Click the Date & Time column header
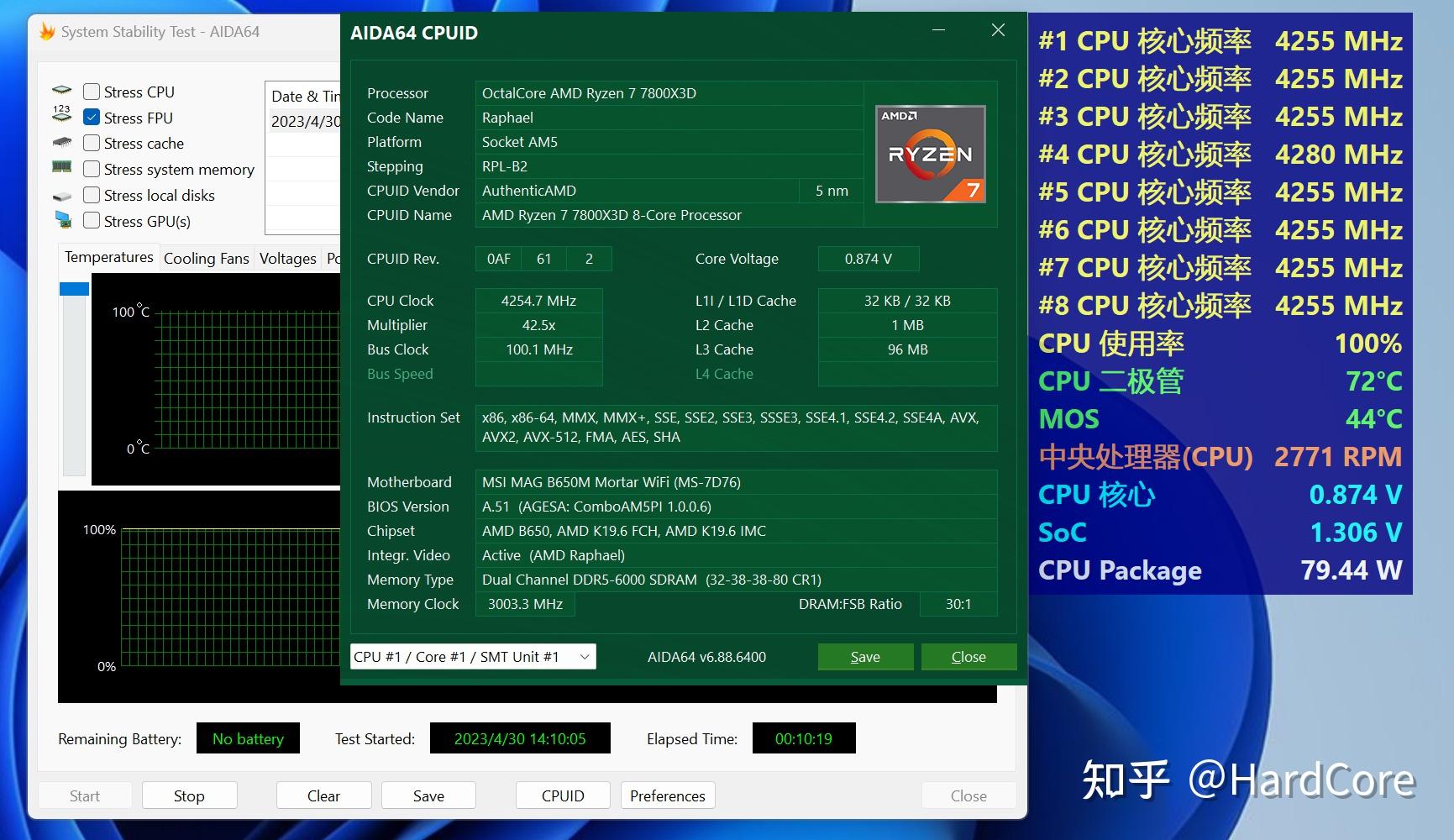Viewport: 1454px width, 840px height. [x=306, y=96]
